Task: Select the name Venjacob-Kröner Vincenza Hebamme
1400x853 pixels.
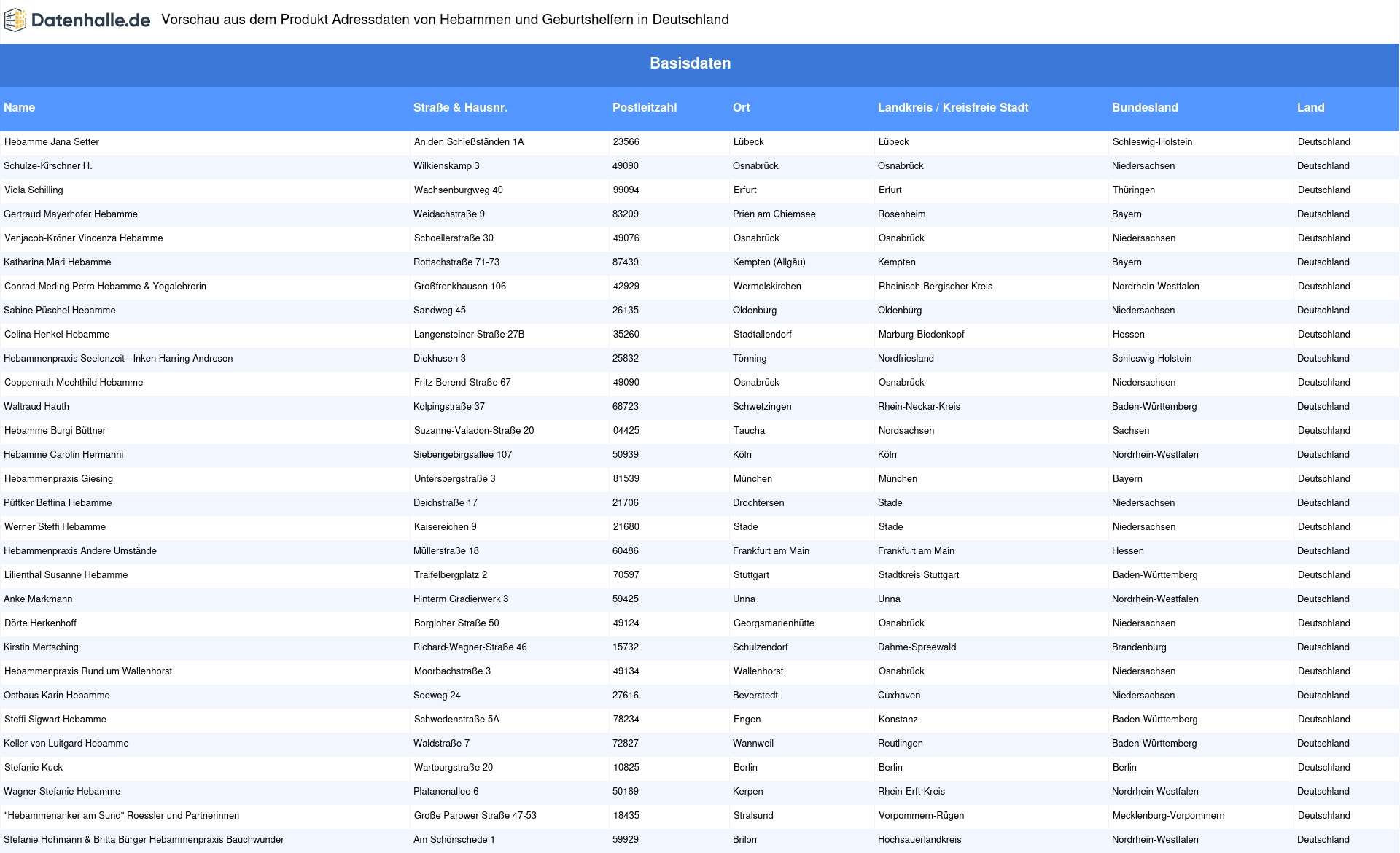Action: click(x=84, y=238)
